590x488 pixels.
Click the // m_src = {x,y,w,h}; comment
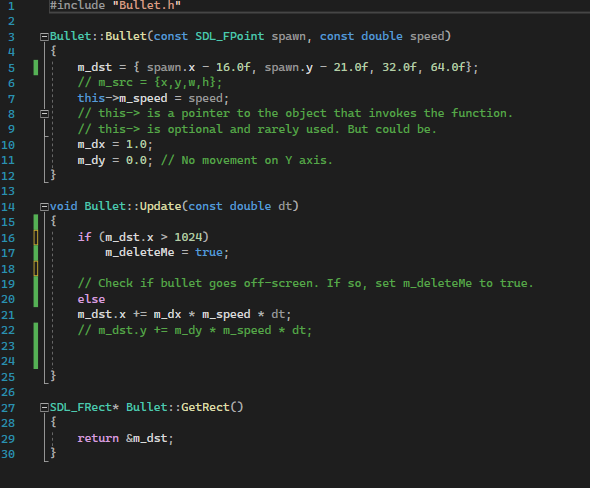[x=150, y=82]
